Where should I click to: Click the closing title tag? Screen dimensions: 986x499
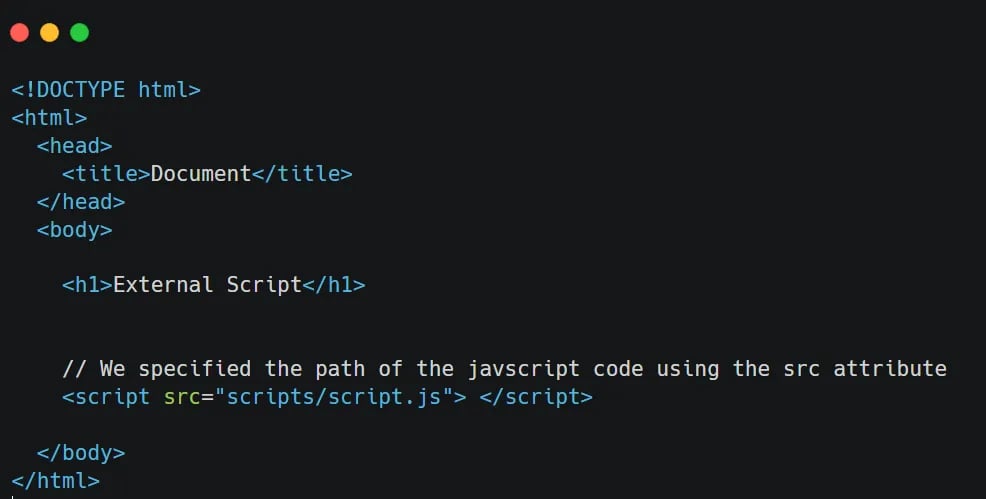(302, 173)
